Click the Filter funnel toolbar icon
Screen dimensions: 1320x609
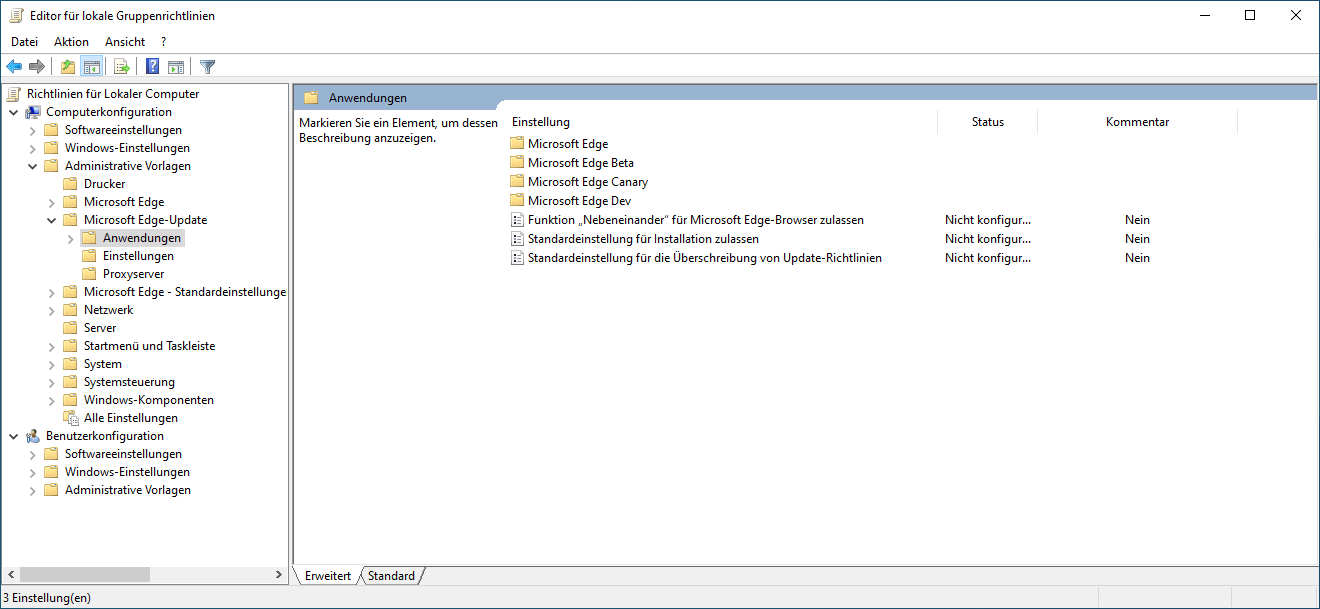(x=207, y=67)
